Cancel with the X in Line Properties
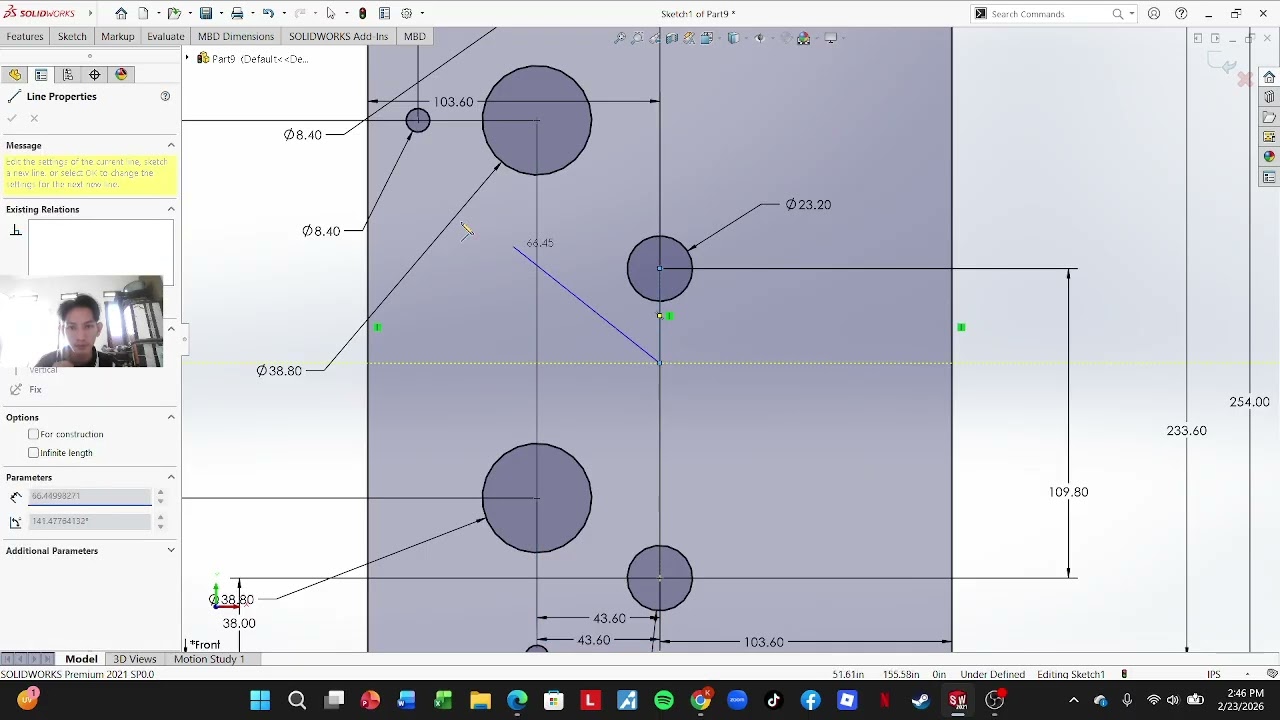Screen dimensions: 1280x720 click(x=34, y=118)
